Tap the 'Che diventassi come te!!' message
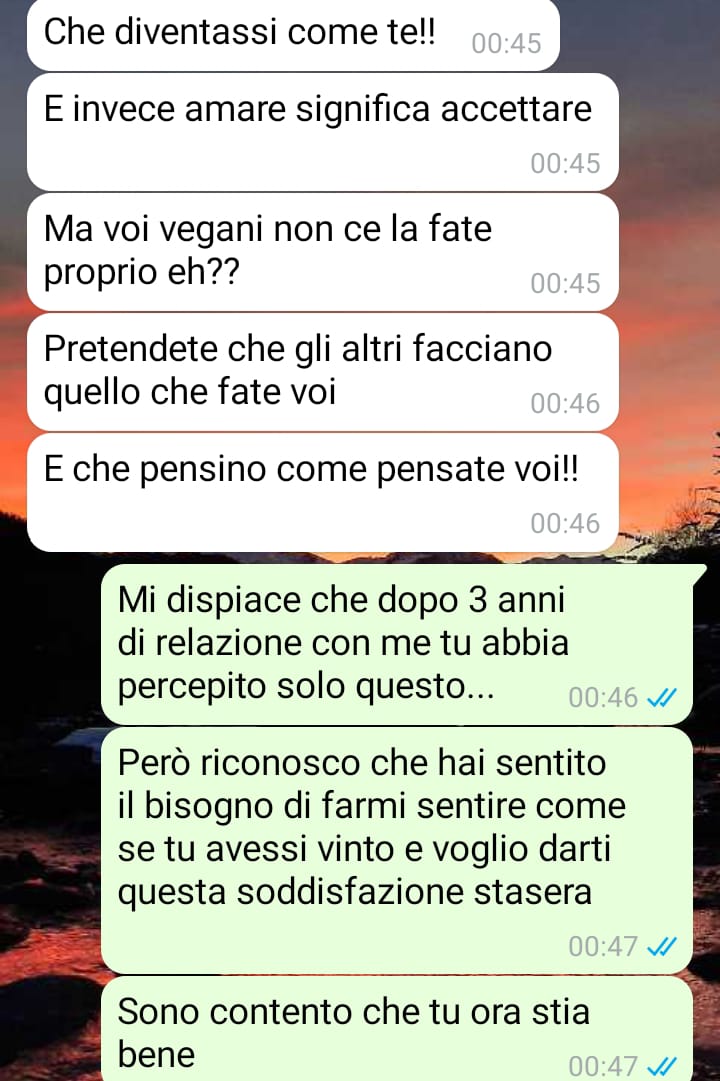This screenshot has width=720, height=1081. point(293,34)
